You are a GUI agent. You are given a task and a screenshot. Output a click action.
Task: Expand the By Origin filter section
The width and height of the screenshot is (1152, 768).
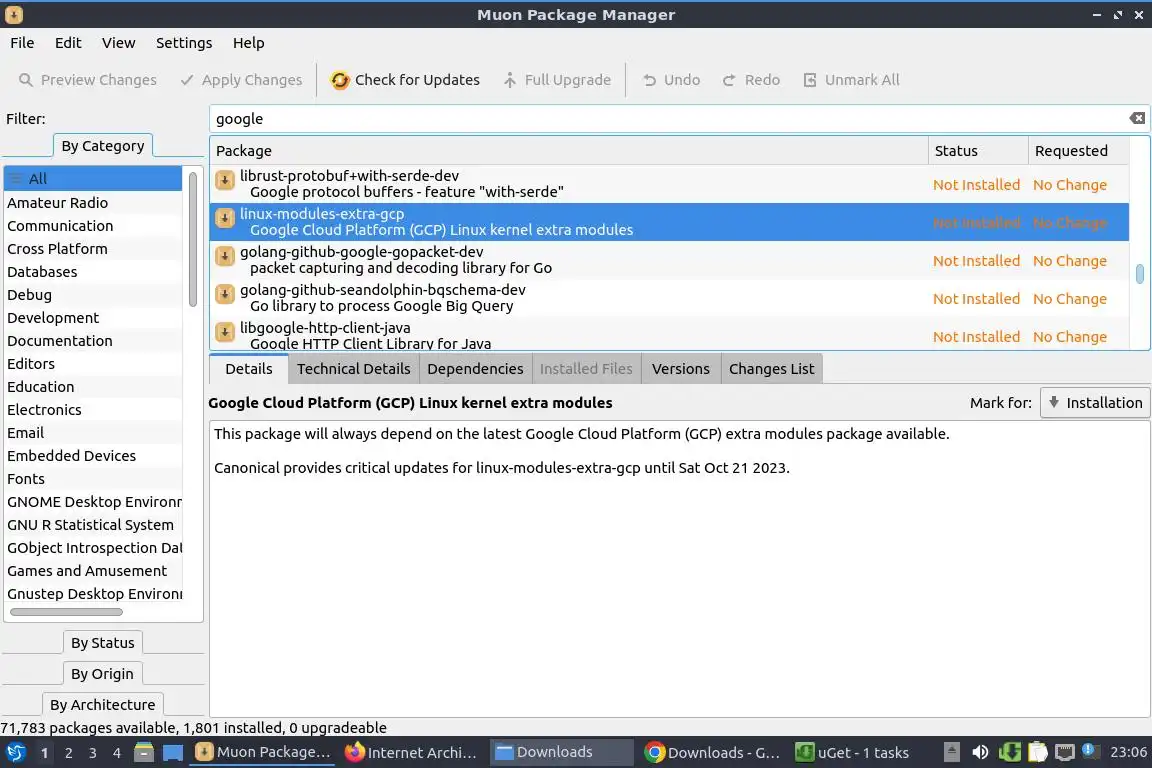click(x=102, y=673)
